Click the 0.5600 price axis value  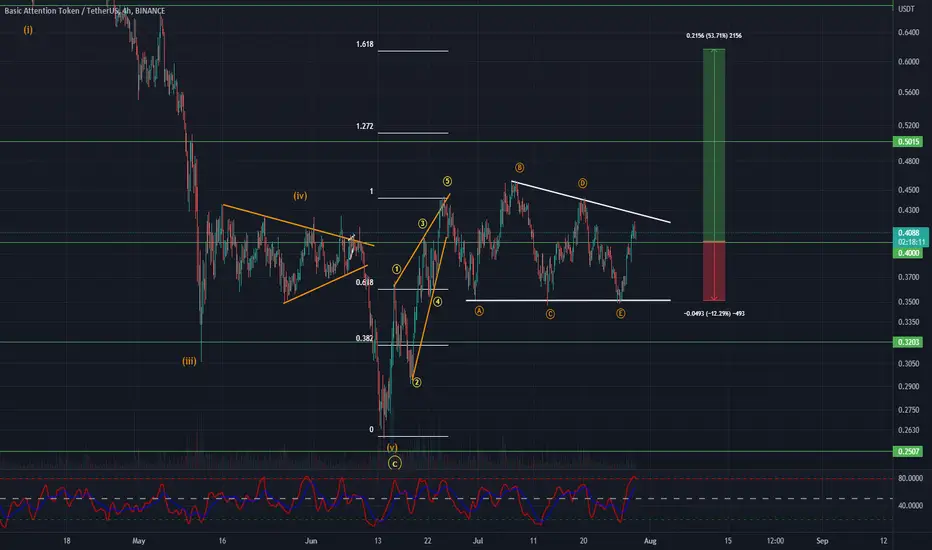click(x=908, y=92)
